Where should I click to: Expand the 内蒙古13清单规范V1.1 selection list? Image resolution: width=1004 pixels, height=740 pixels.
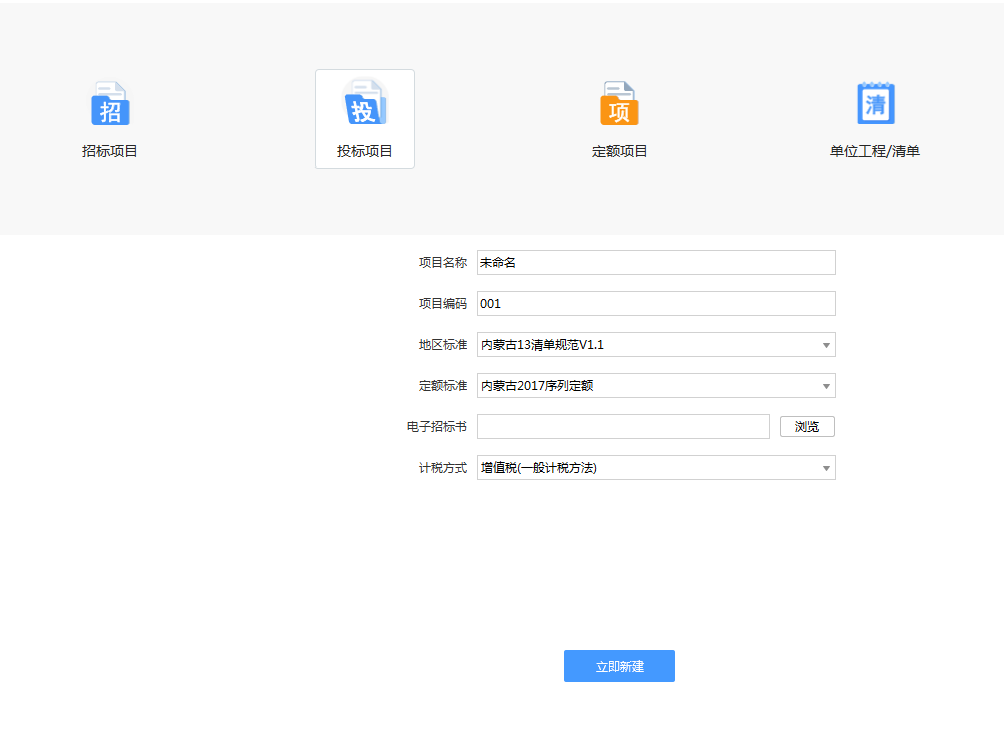[x=826, y=344]
